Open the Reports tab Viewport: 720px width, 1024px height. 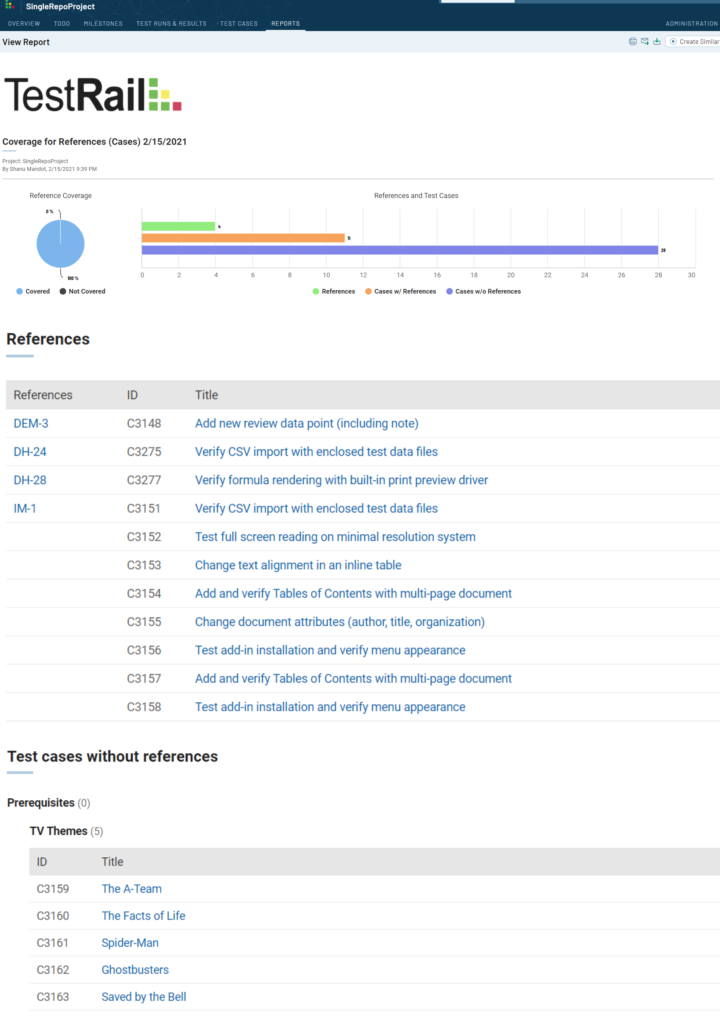tap(286, 24)
